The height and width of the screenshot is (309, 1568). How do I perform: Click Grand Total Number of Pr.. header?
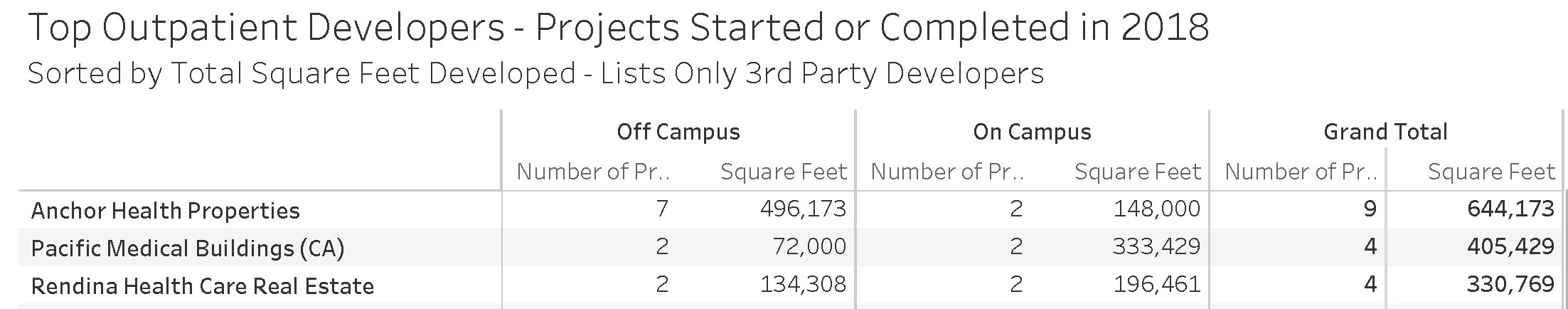pyautogui.click(x=1301, y=172)
